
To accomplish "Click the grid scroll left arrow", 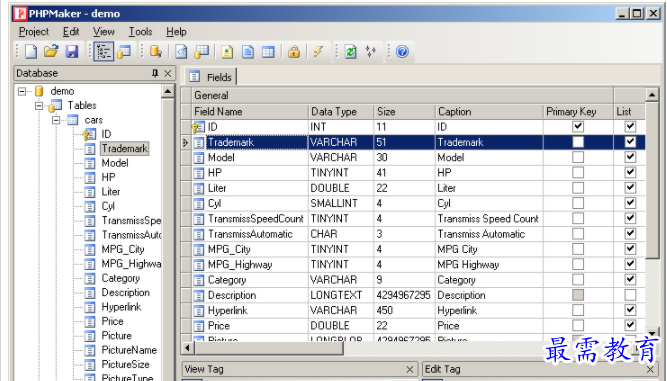I will 187,348.
